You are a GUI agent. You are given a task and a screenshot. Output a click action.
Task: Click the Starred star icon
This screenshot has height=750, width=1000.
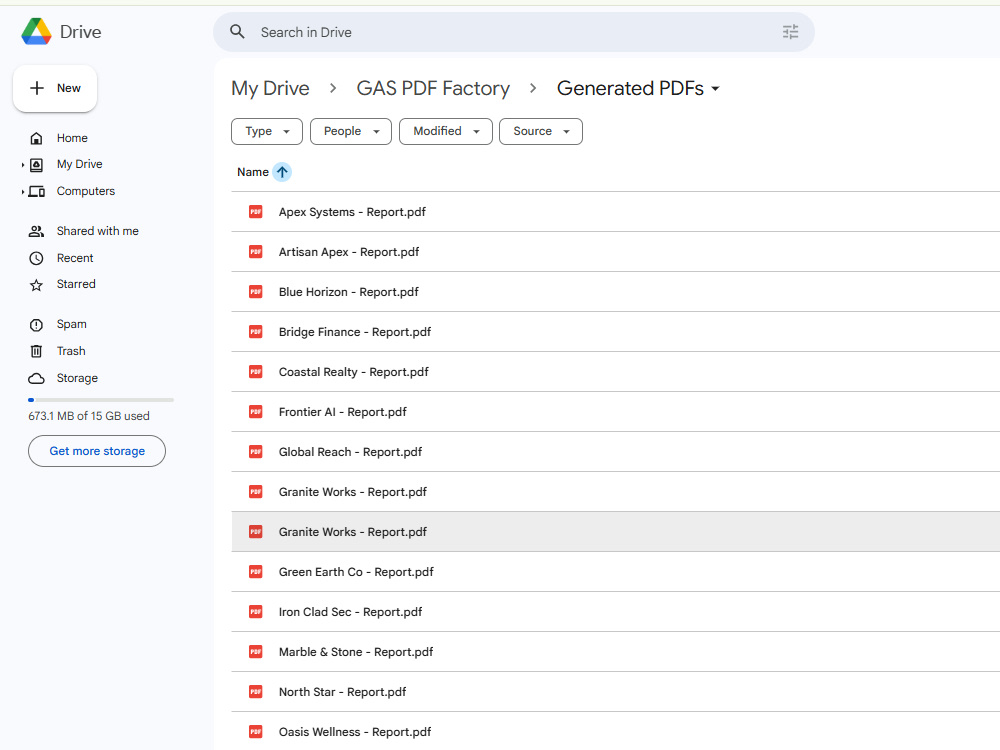pos(36,285)
